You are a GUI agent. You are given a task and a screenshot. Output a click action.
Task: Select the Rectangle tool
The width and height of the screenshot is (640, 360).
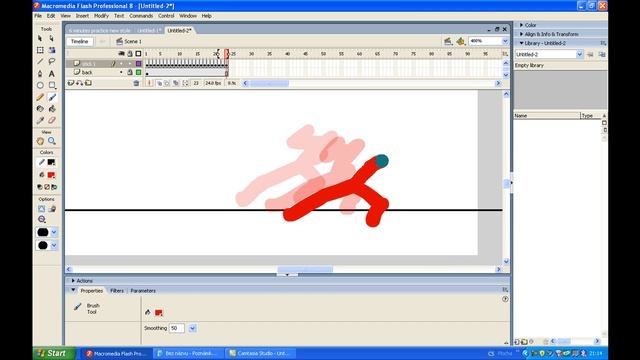52,86
